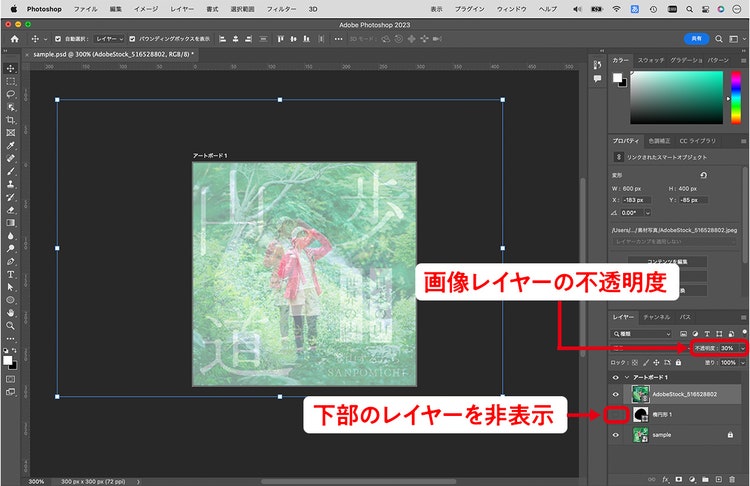Screen dimensions: 750x486
Task: Select the Eyedropper tool
Action: pos(11,145)
